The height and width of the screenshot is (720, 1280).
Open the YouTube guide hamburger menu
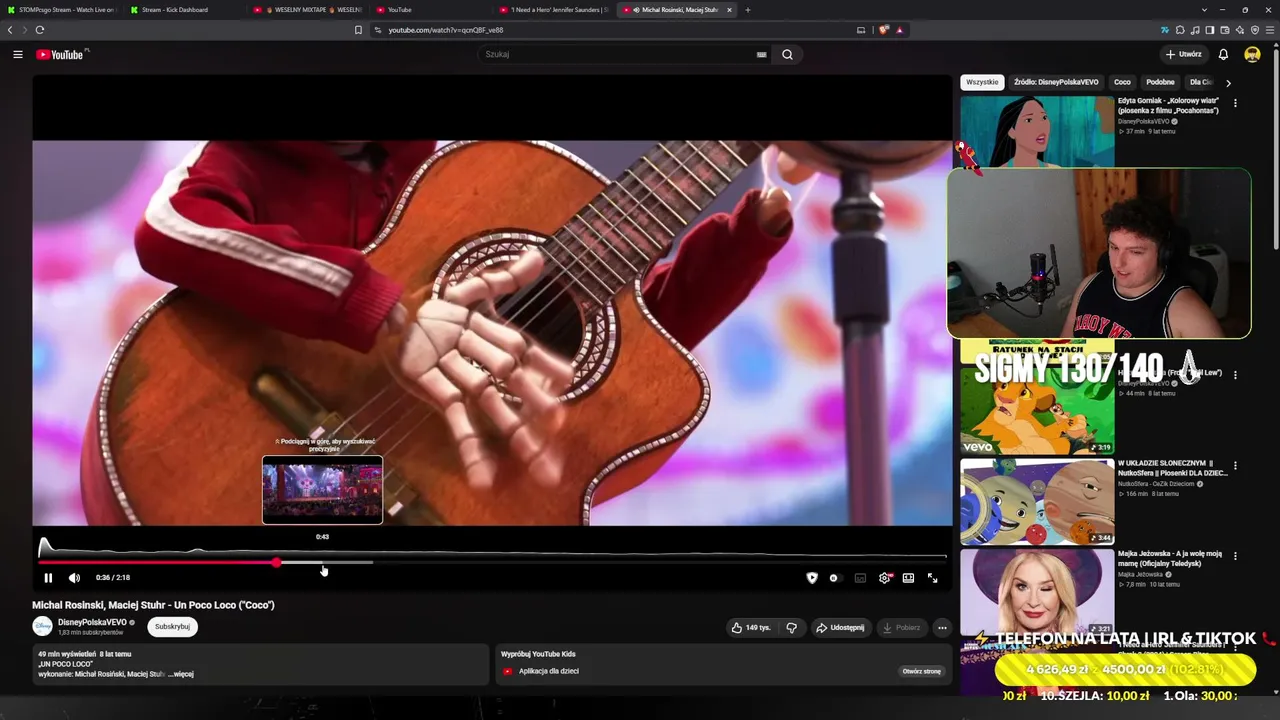point(18,54)
